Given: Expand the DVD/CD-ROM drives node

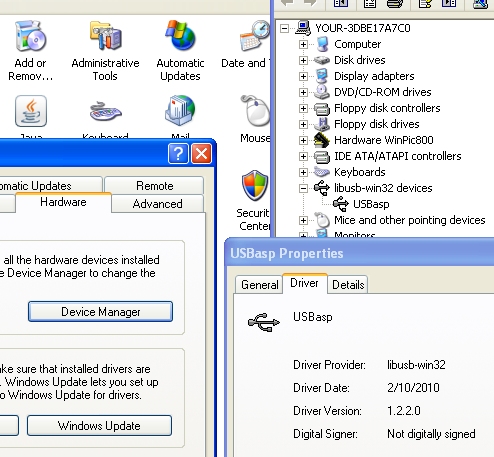Looking at the screenshot, I should pos(303,92).
